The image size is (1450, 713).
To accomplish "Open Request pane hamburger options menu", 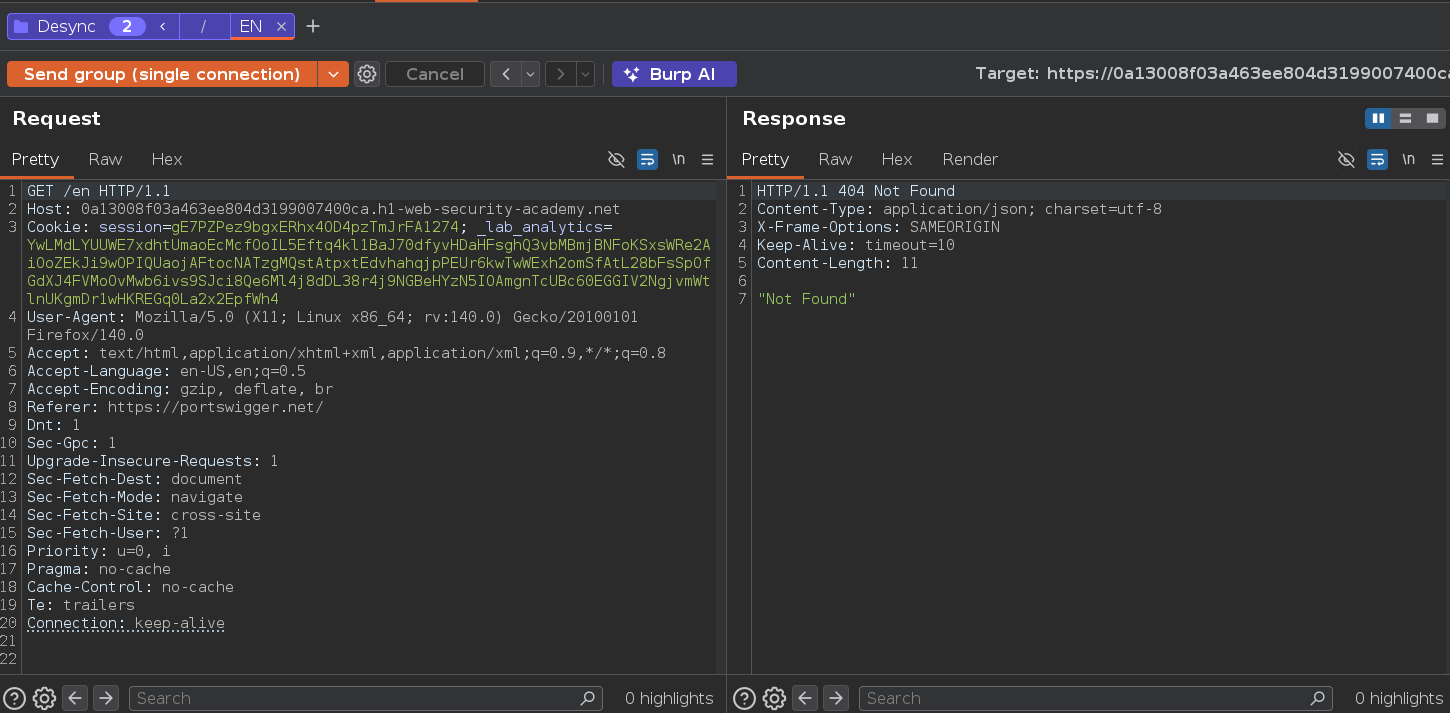I will click(708, 159).
